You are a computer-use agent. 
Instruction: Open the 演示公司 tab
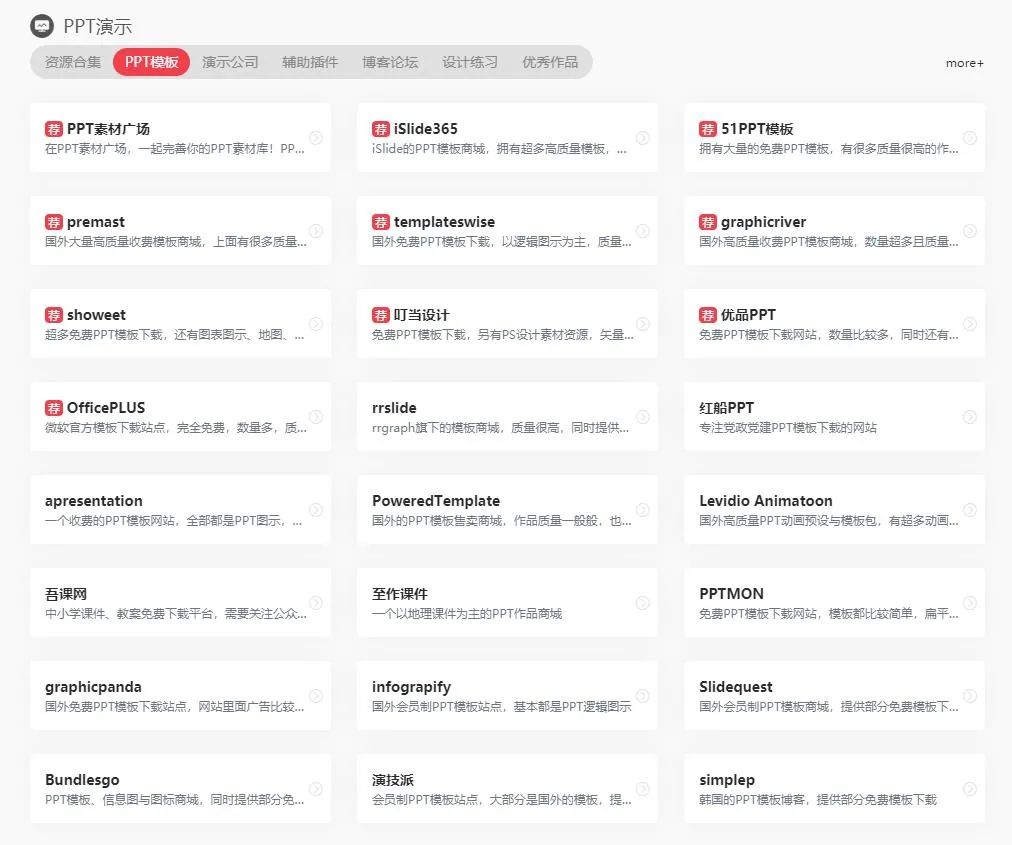click(x=230, y=62)
